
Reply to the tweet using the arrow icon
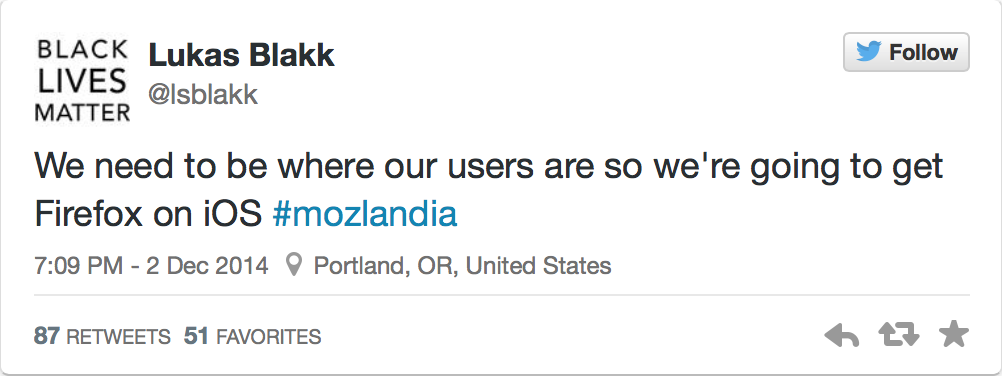842,335
